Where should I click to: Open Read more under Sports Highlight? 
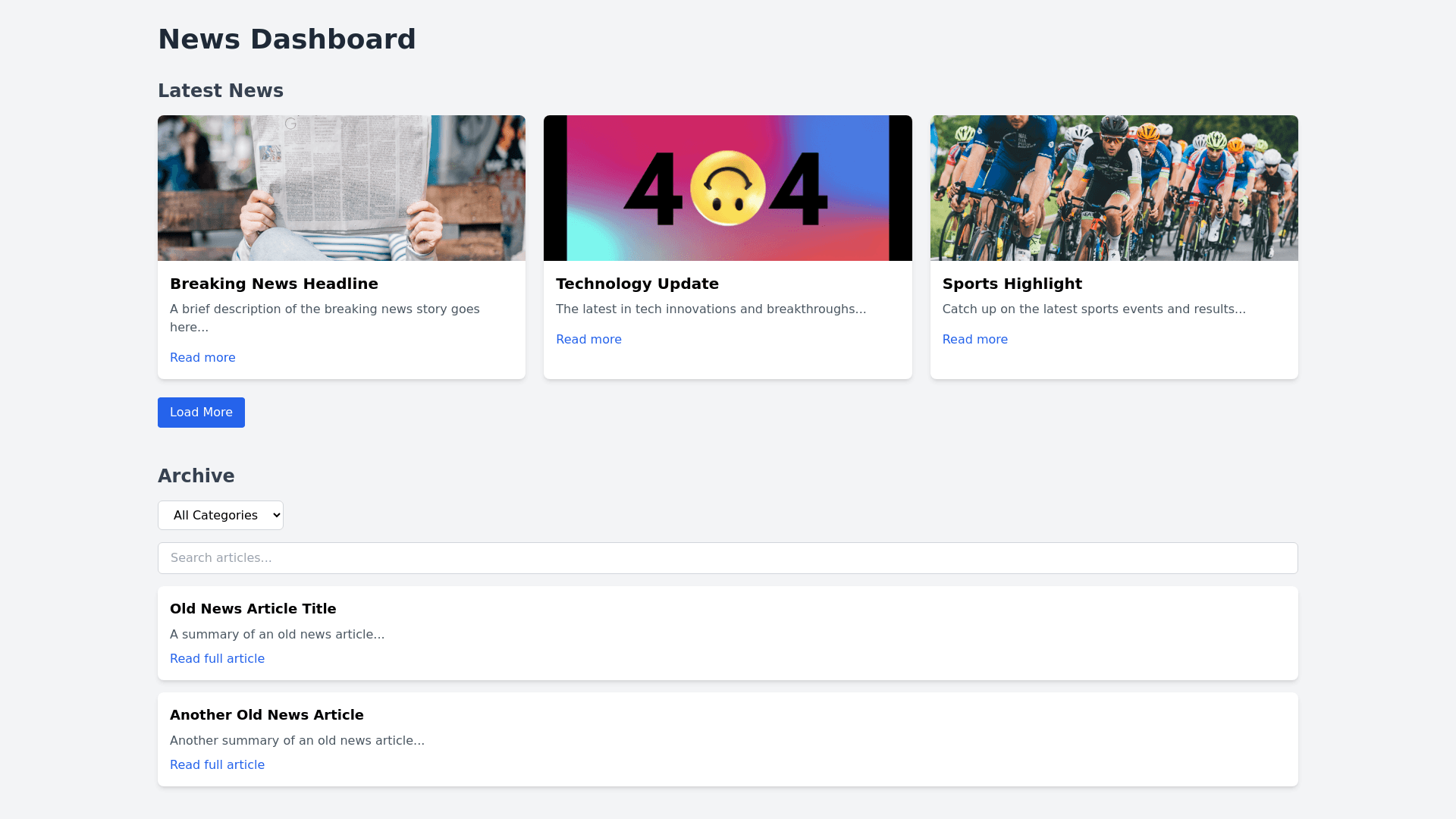[x=974, y=340]
